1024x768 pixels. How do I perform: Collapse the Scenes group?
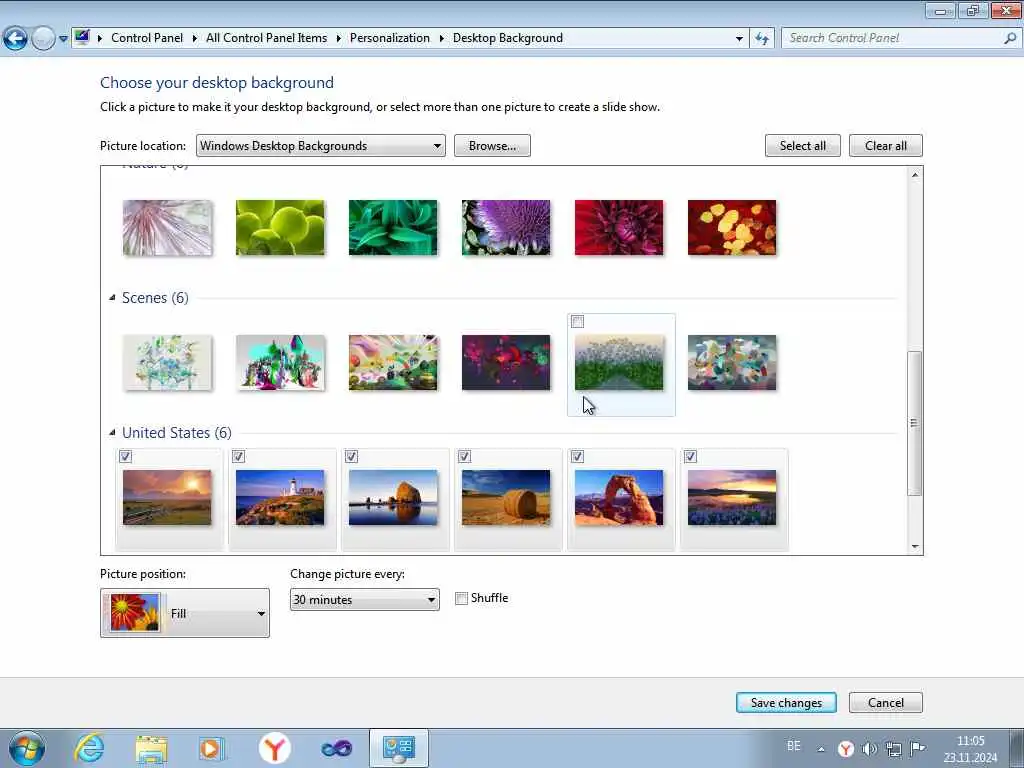pyautogui.click(x=112, y=298)
